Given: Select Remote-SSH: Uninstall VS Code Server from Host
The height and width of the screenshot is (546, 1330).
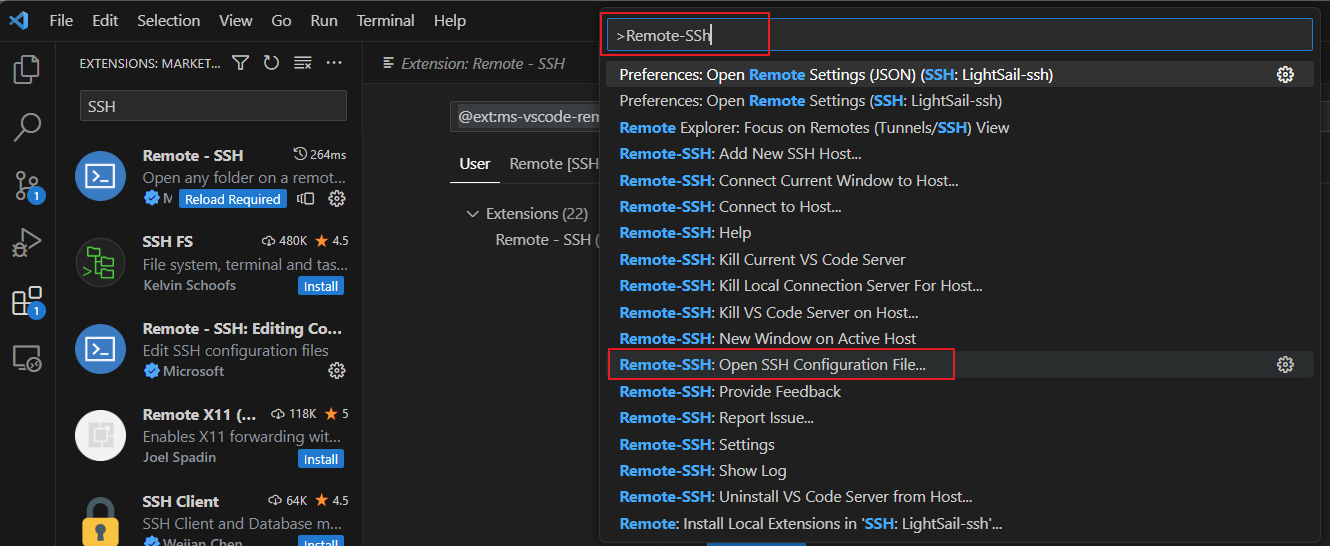Looking at the screenshot, I should click(959, 497).
